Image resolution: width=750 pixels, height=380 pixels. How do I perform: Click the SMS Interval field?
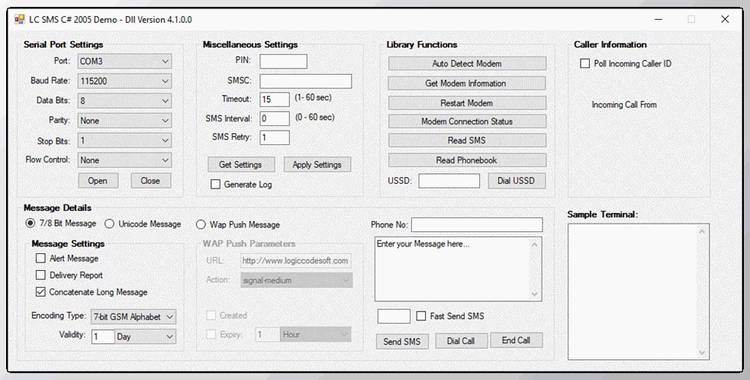[x=275, y=118]
